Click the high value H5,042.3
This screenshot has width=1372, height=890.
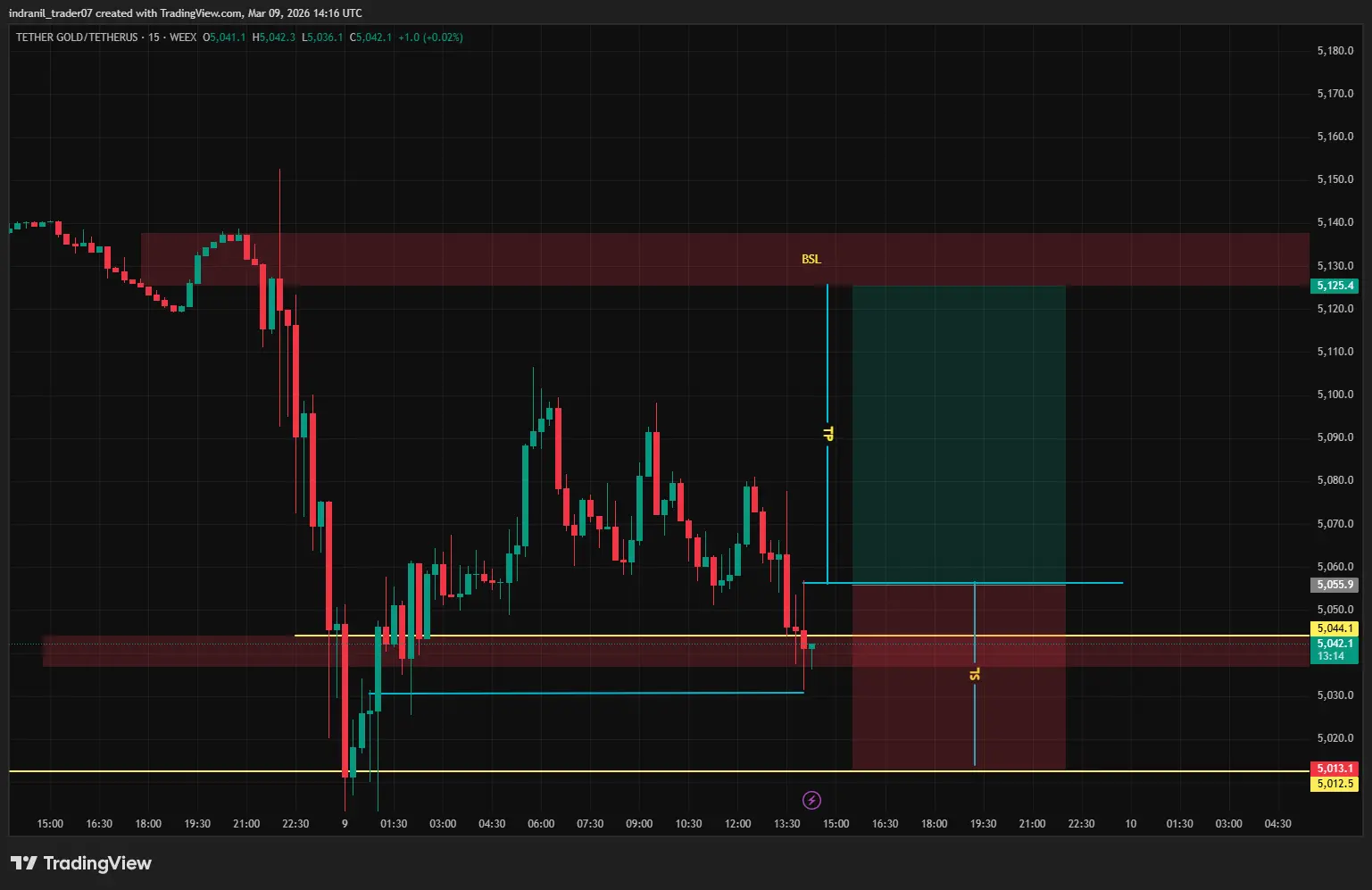pos(273,37)
